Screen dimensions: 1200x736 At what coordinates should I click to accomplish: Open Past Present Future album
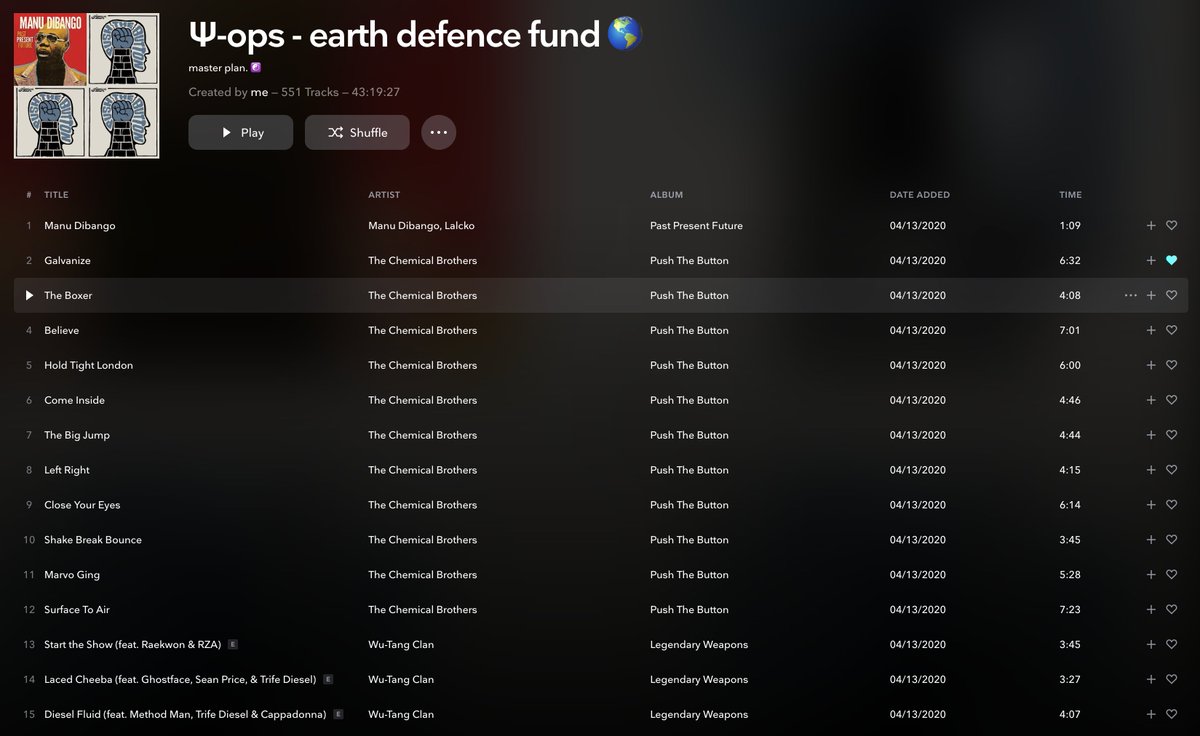(x=696, y=226)
